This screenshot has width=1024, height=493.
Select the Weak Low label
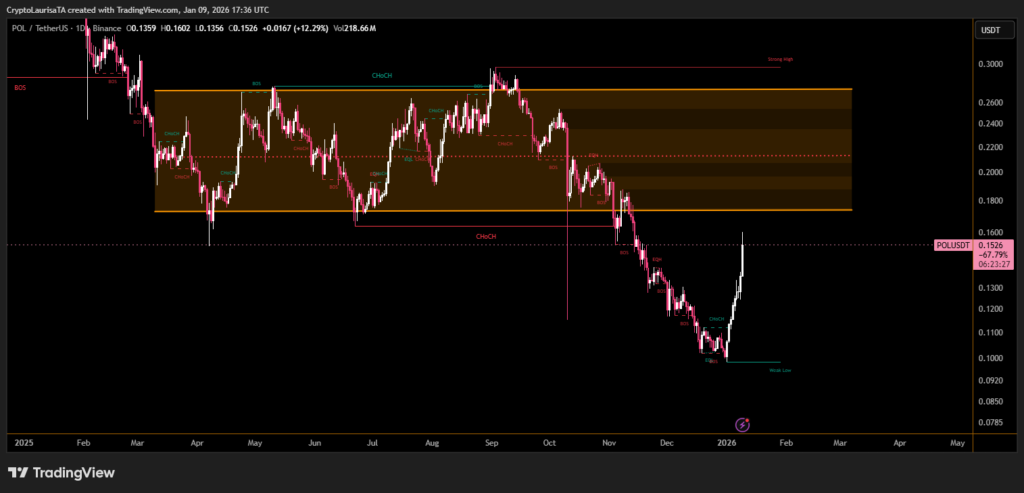(x=780, y=370)
